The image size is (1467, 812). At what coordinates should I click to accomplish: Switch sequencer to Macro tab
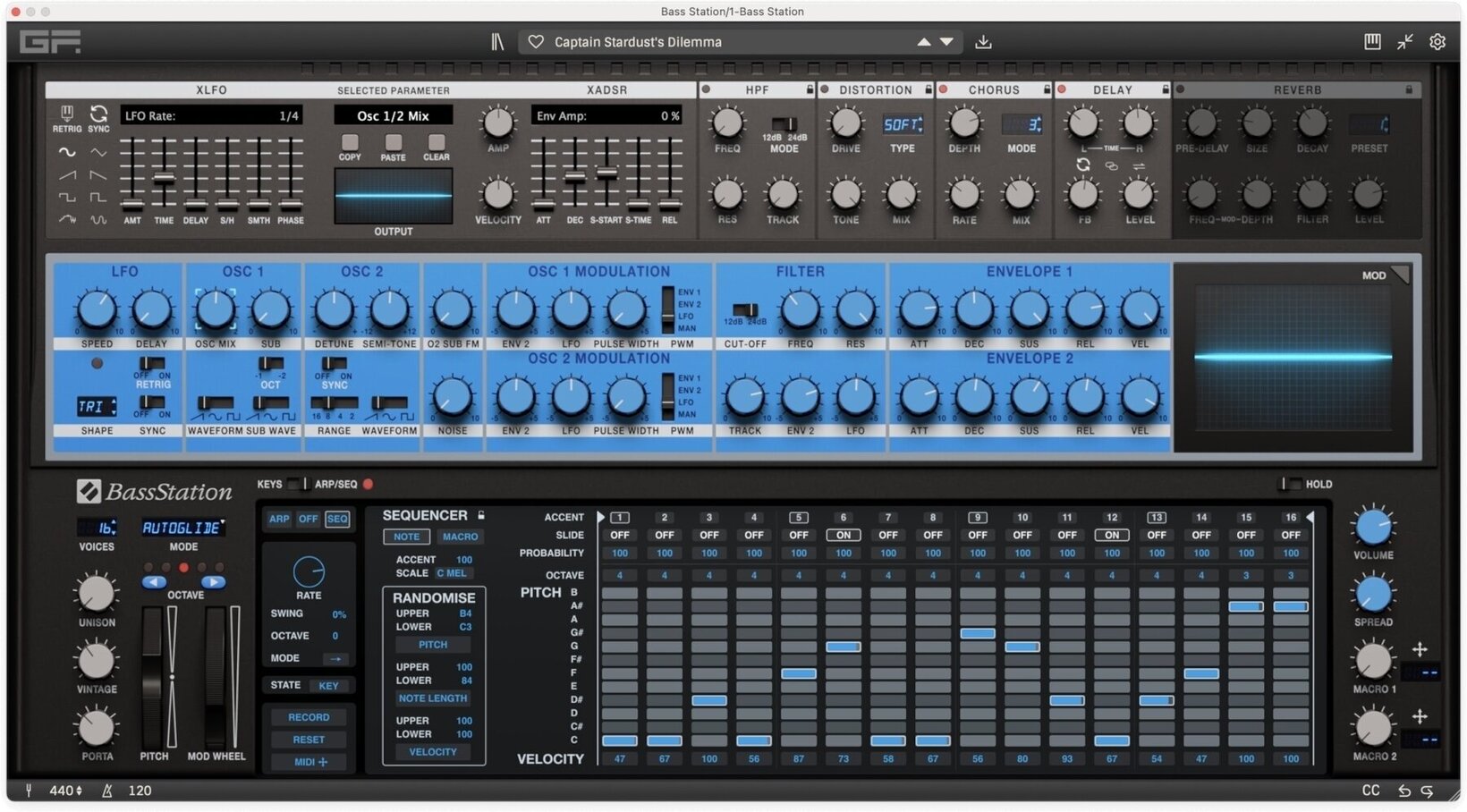(460, 537)
